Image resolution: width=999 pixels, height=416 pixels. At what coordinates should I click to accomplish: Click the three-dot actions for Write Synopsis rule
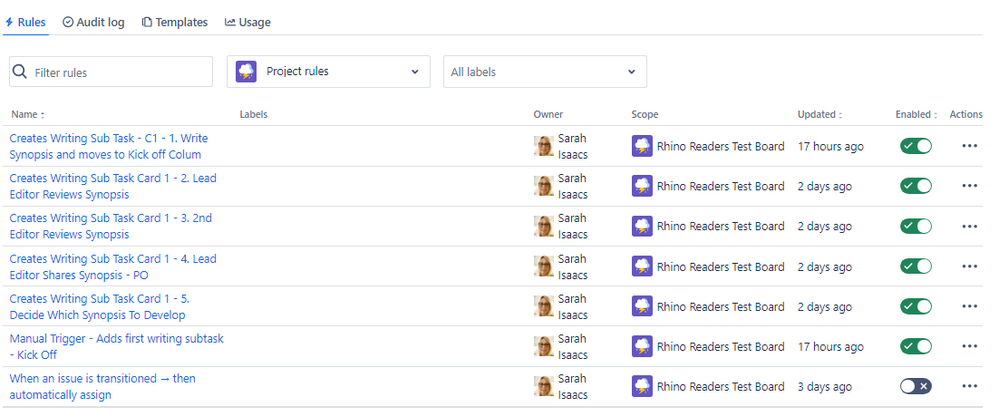coord(968,146)
